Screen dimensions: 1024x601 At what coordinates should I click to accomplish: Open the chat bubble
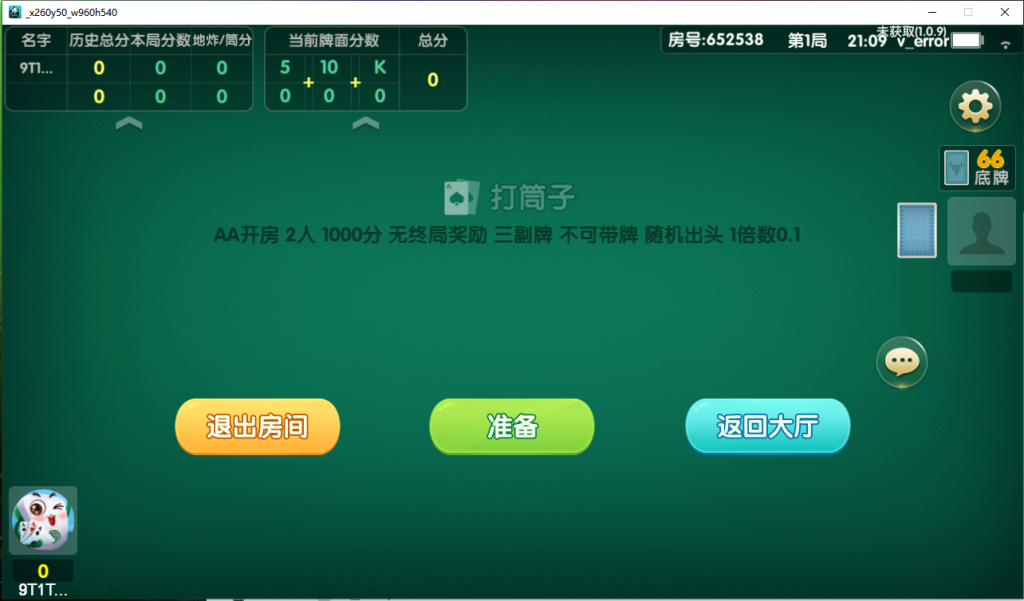[901, 362]
